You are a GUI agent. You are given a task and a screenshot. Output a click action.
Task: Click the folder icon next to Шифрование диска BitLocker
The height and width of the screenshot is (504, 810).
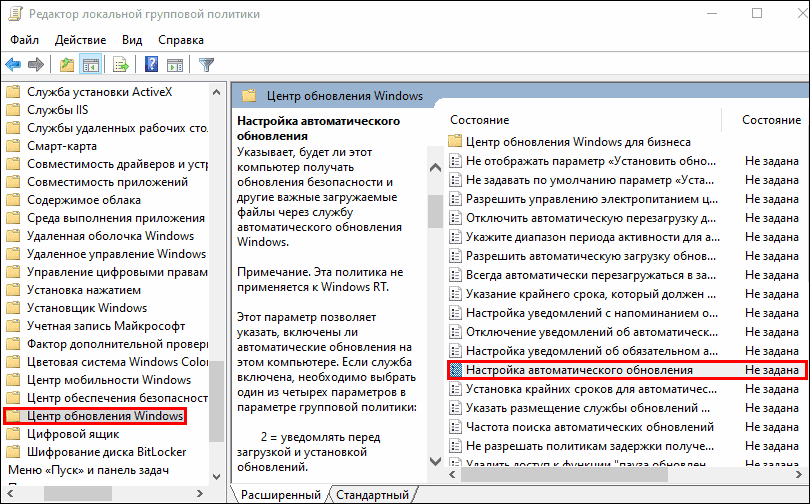tap(13, 452)
